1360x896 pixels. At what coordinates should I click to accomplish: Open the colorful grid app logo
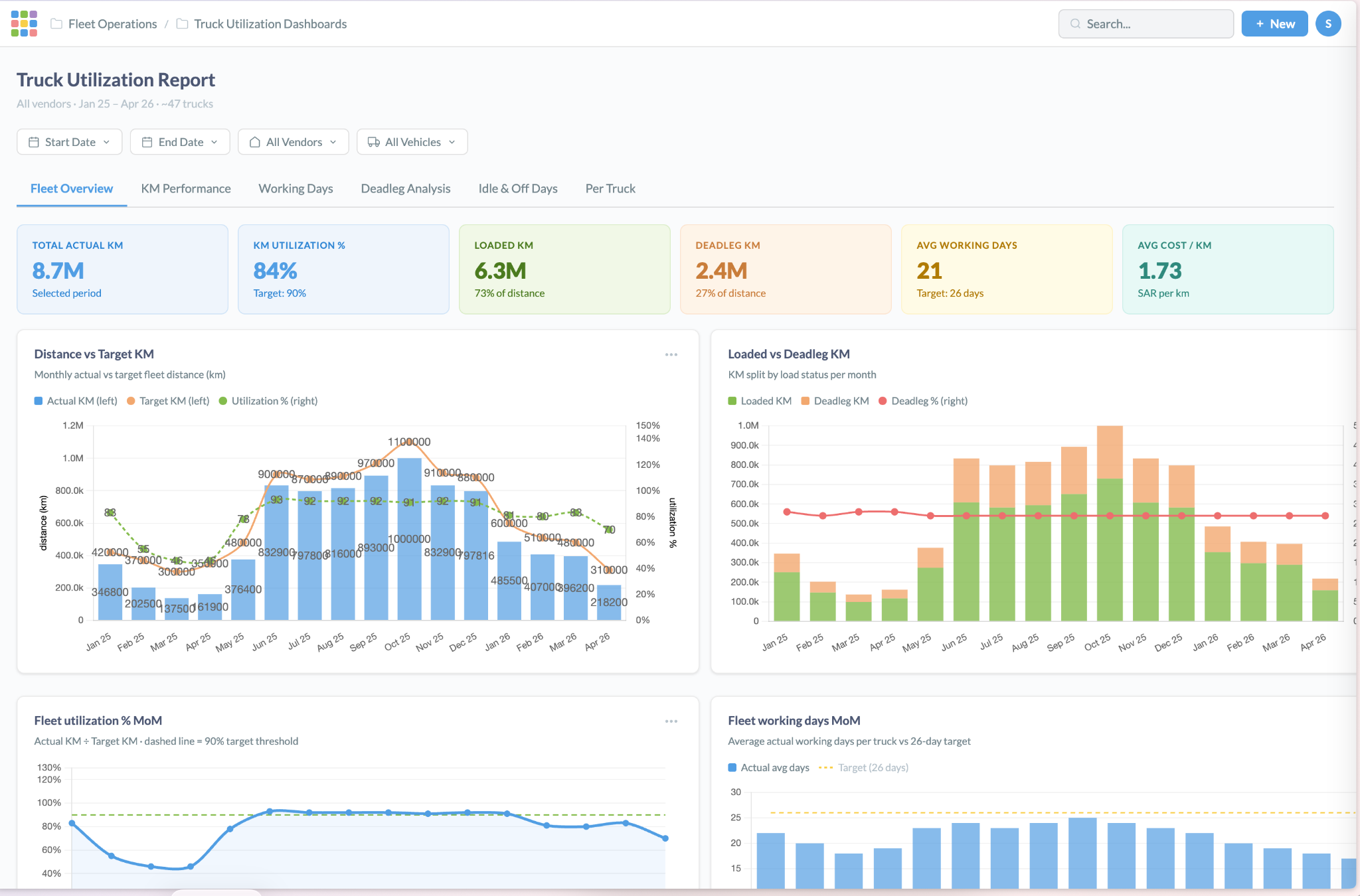(x=24, y=23)
